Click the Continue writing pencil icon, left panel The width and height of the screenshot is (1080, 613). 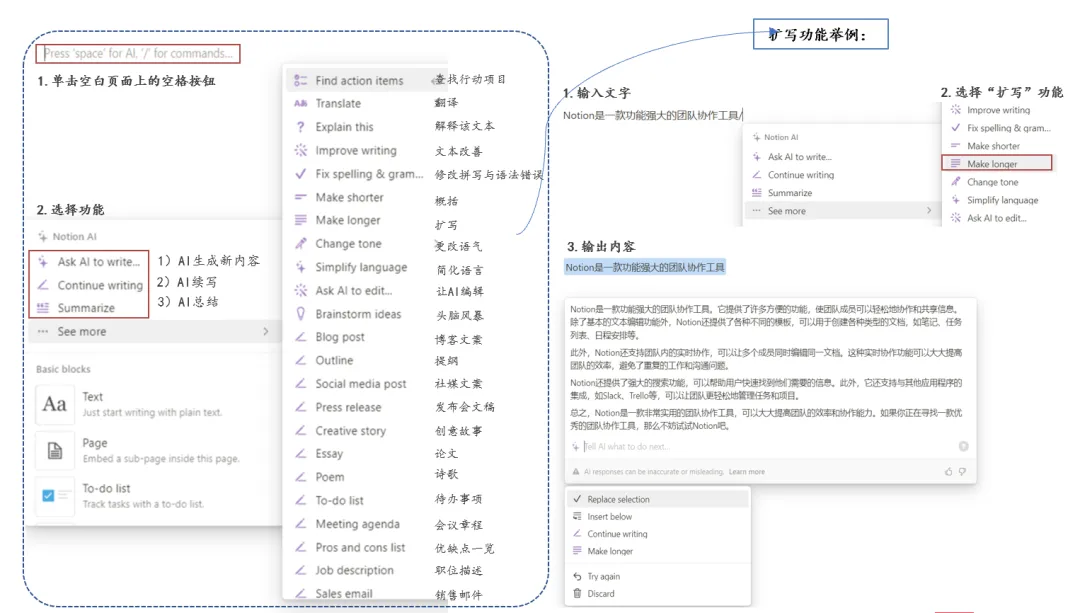[43, 284]
